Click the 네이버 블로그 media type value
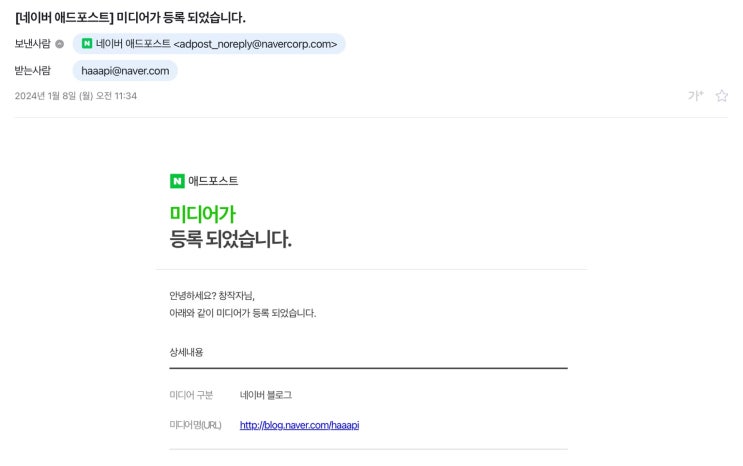Screen dimensions: 743x466 [266, 395]
